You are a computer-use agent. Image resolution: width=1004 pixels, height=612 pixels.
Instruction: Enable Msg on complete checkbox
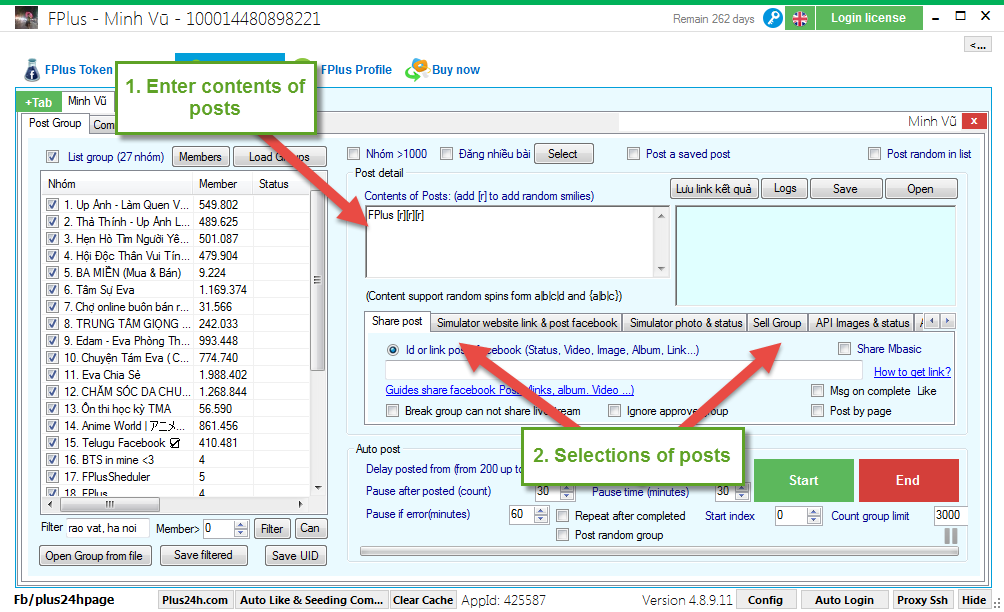click(x=817, y=391)
